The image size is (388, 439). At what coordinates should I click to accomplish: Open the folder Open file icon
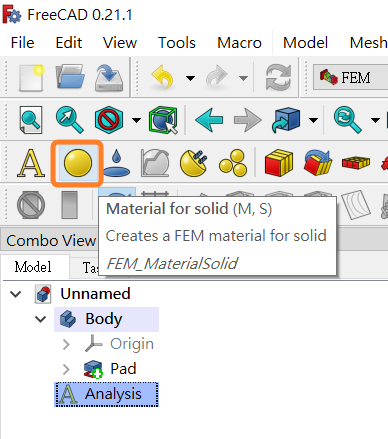coord(70,77)
